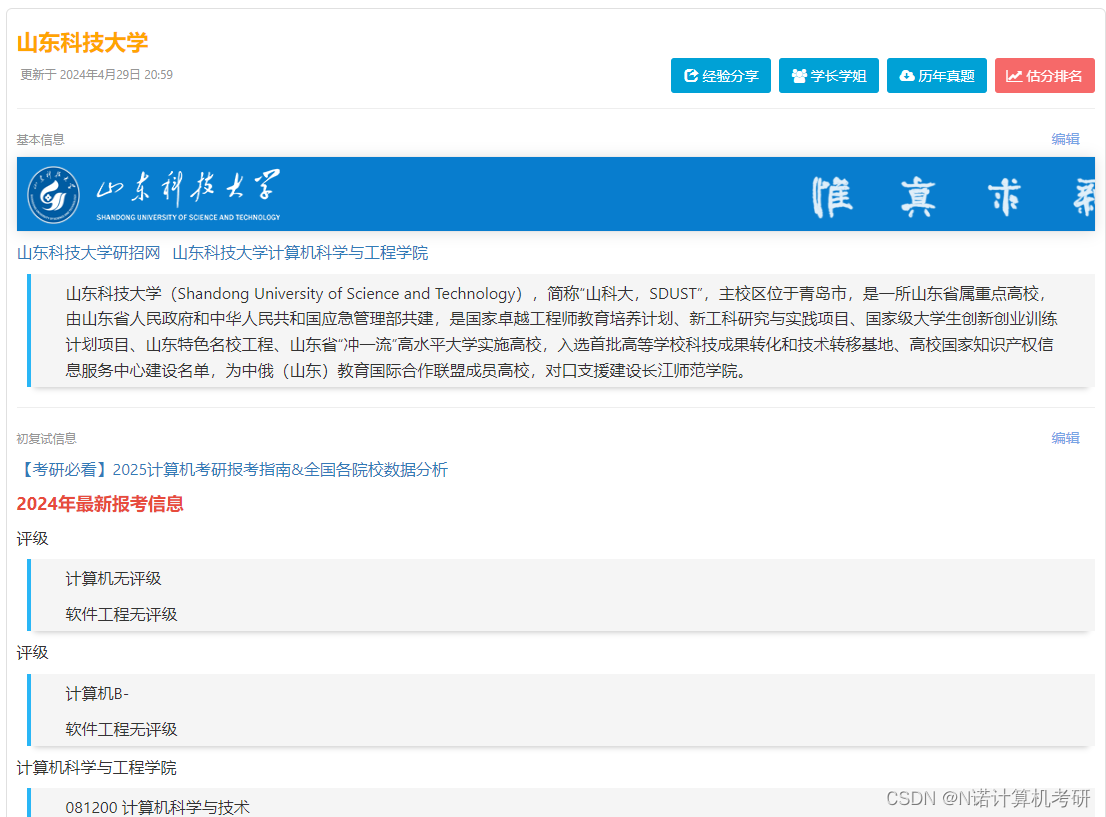Click 081200 计算机科学与技术 entry

point(157,807)
